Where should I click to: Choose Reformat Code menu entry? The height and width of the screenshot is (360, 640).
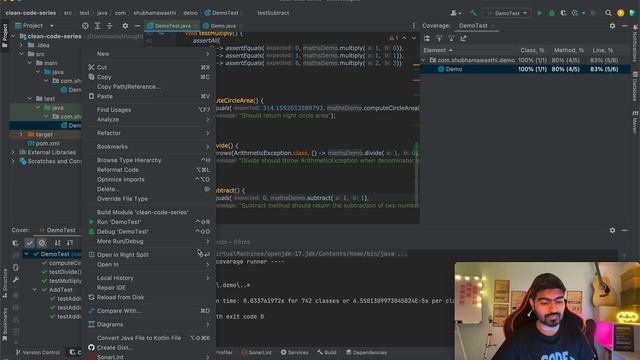(149, 170)
